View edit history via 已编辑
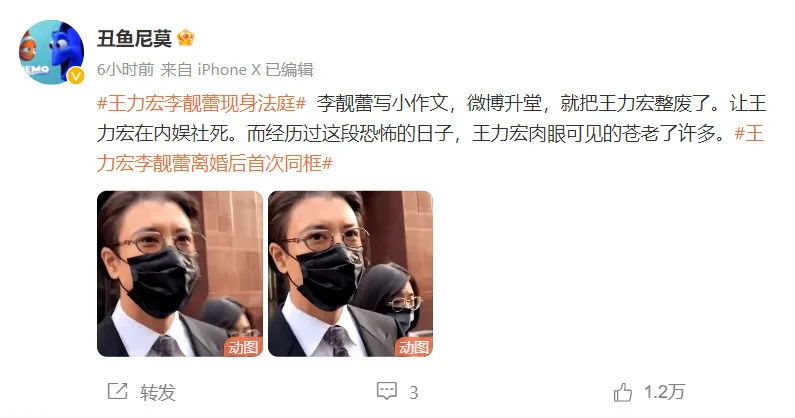Viewport: 795px width, 418px height. (x=290, y=69)
